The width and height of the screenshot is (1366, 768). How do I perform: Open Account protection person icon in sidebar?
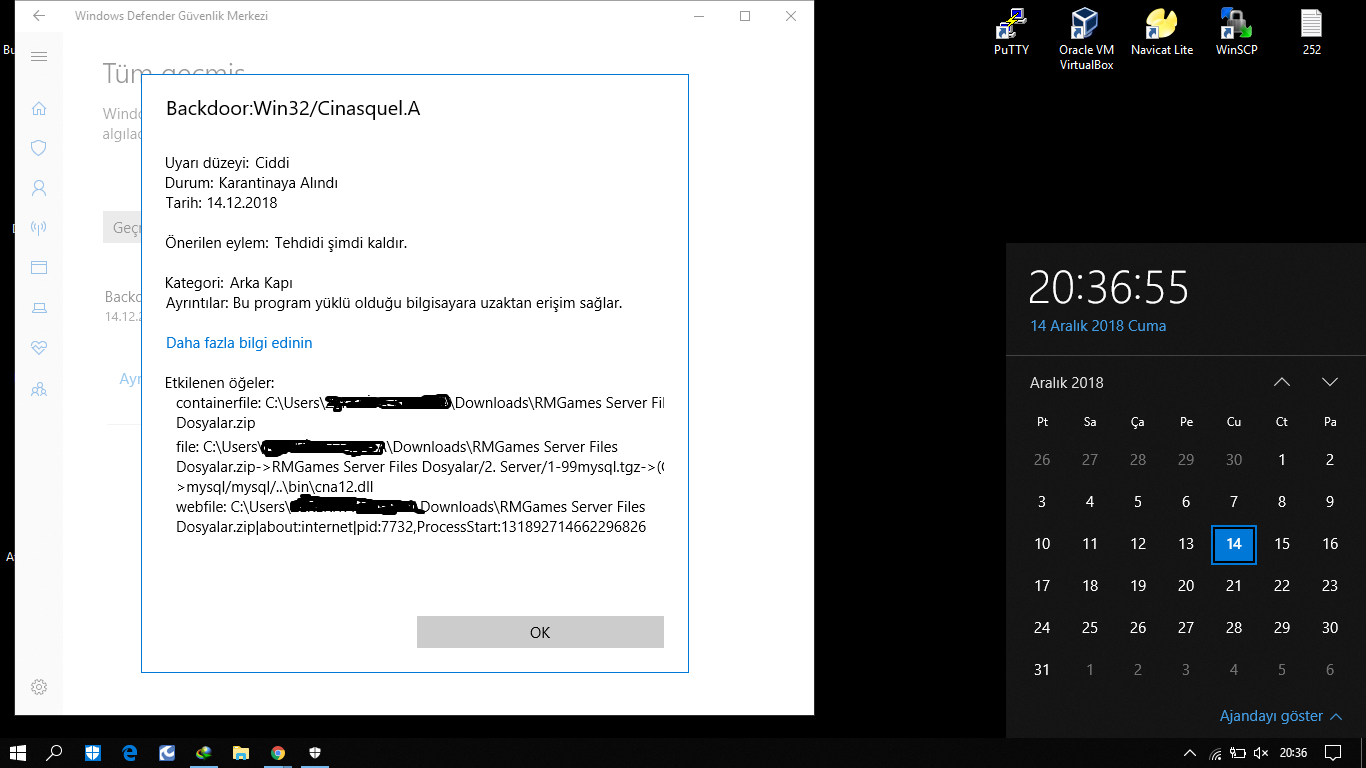click(x=39, y=188)
